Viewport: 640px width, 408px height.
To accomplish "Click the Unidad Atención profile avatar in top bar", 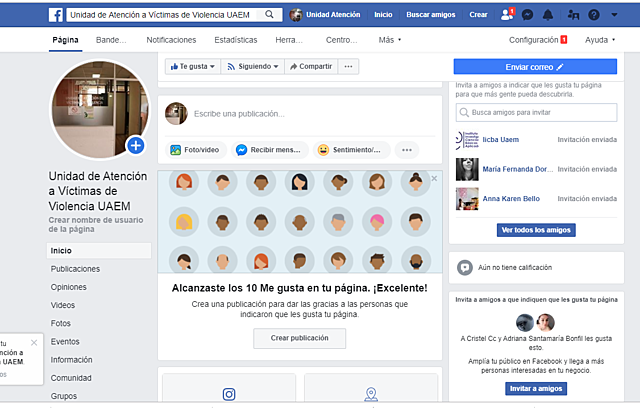I will tap(296, 15).
